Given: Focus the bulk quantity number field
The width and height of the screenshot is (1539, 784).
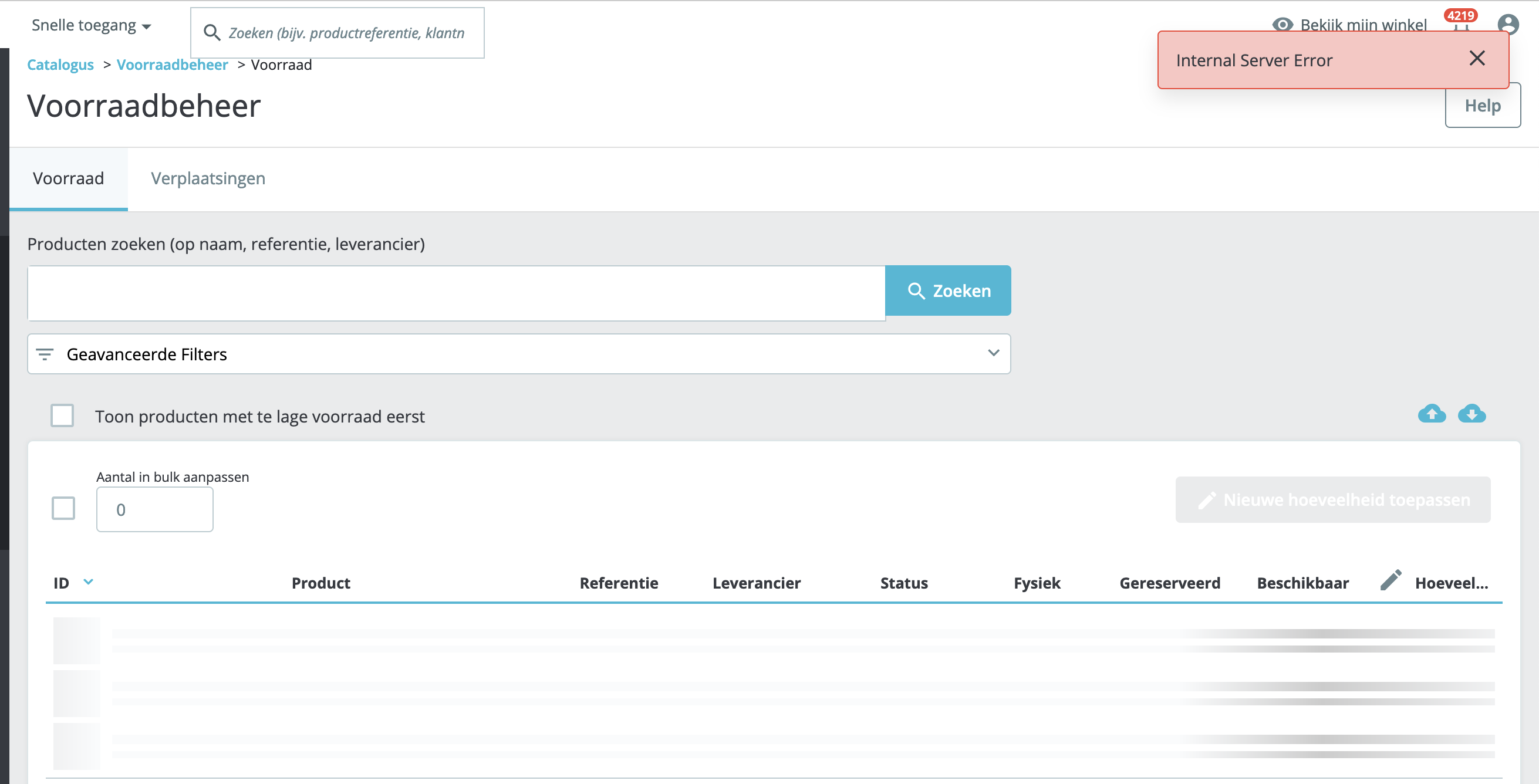Looking at the screenshot, I should tap(155, 509).
